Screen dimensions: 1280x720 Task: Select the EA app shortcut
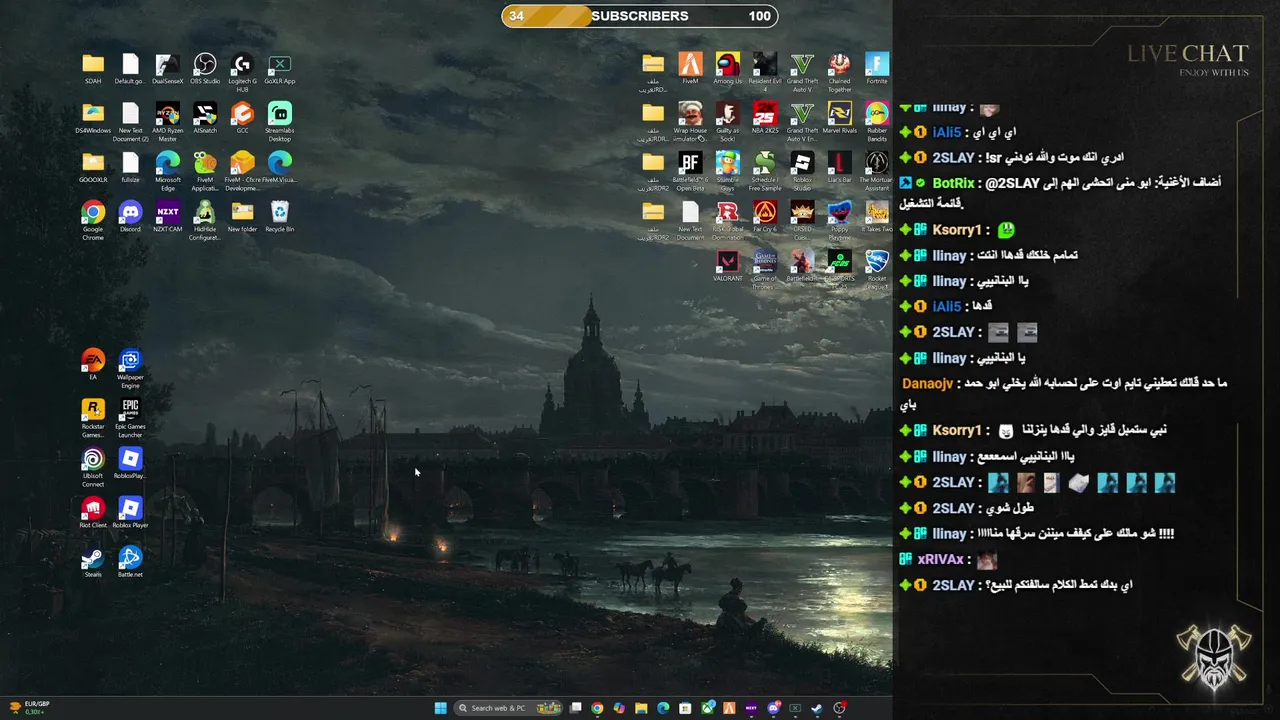point(93,364)
